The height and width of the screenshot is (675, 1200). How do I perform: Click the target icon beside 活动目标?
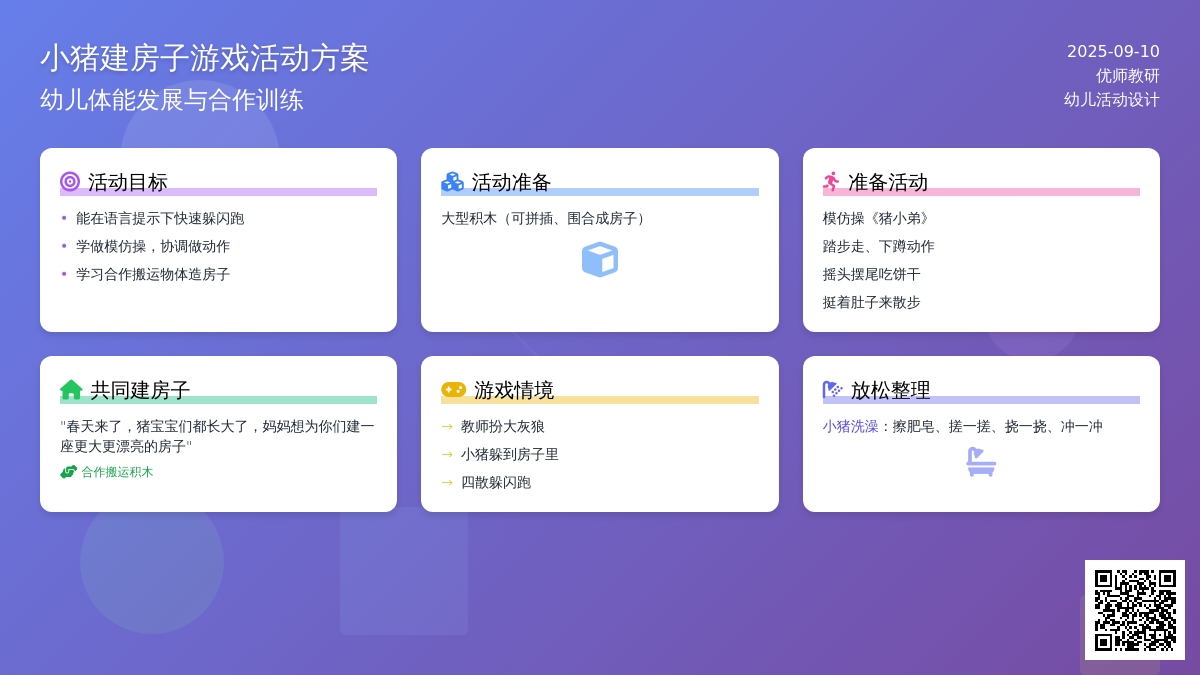(70, 182)
